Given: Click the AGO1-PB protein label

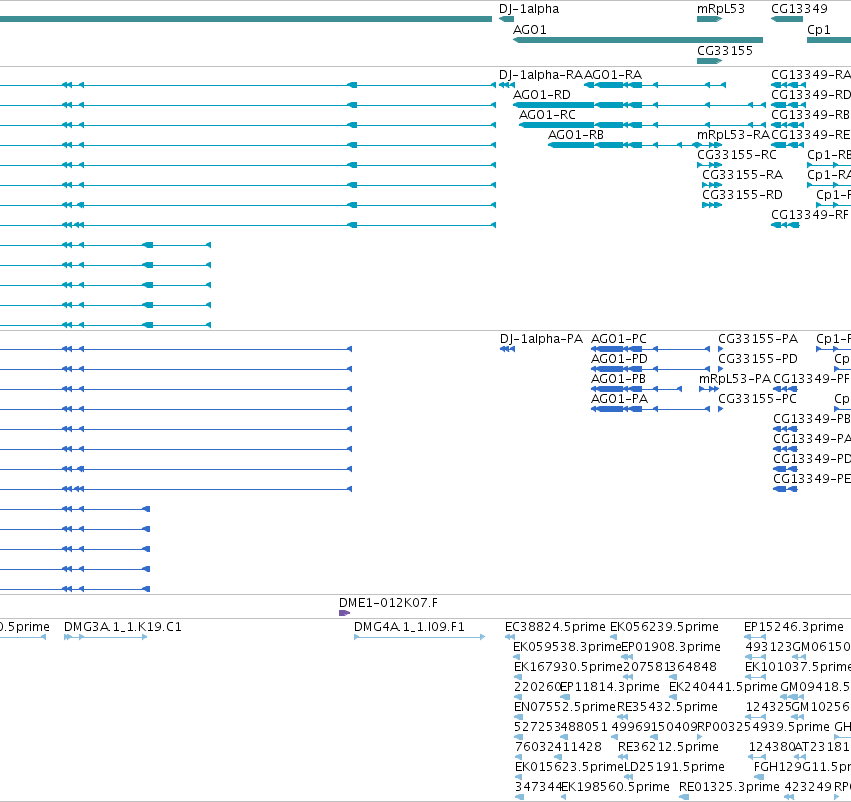Looking at the screenshot, I should [x=618, y=379].
